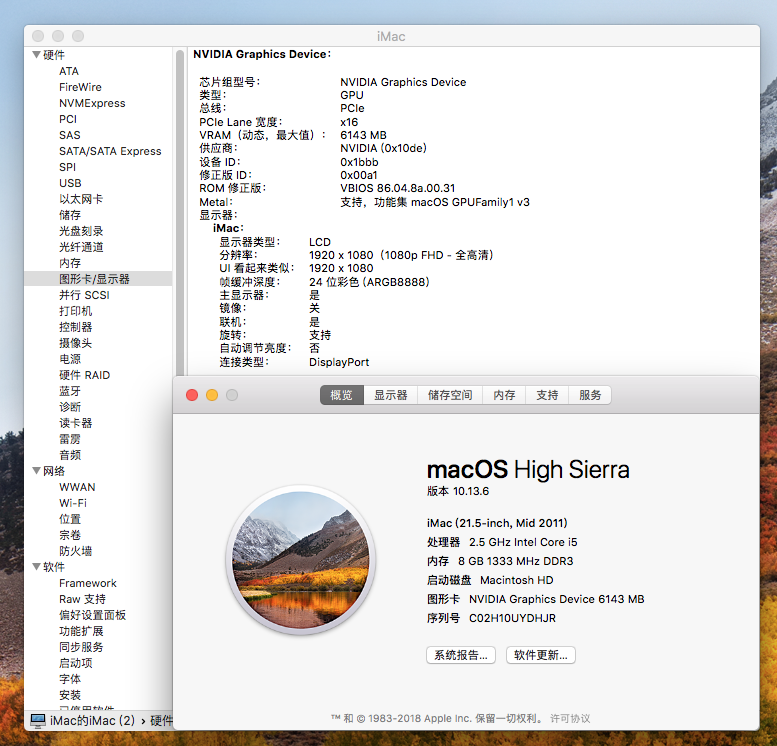Select 字体 entry

pos(70,679)
